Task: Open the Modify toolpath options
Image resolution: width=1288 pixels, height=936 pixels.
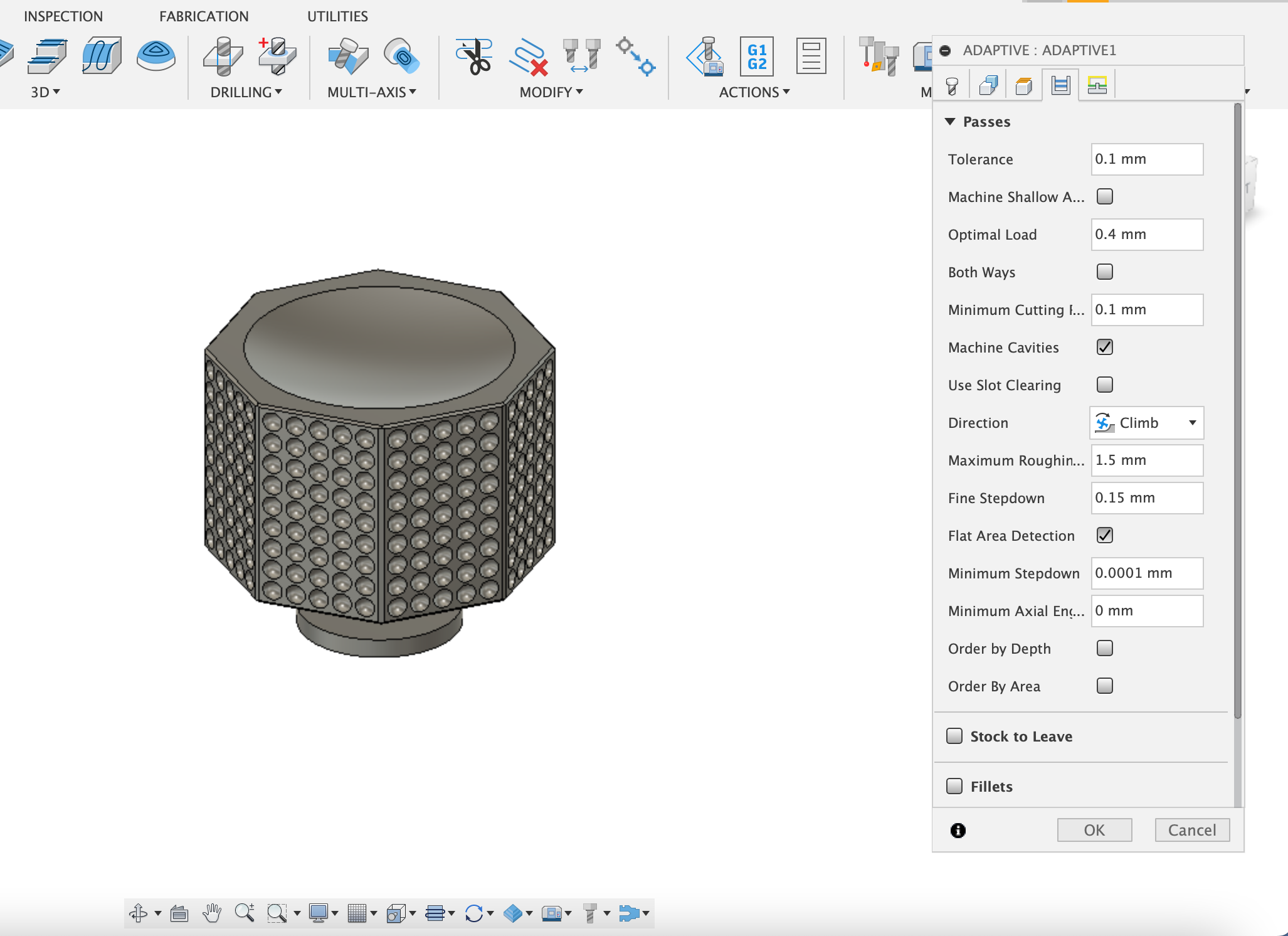Action: click(548, 91)
